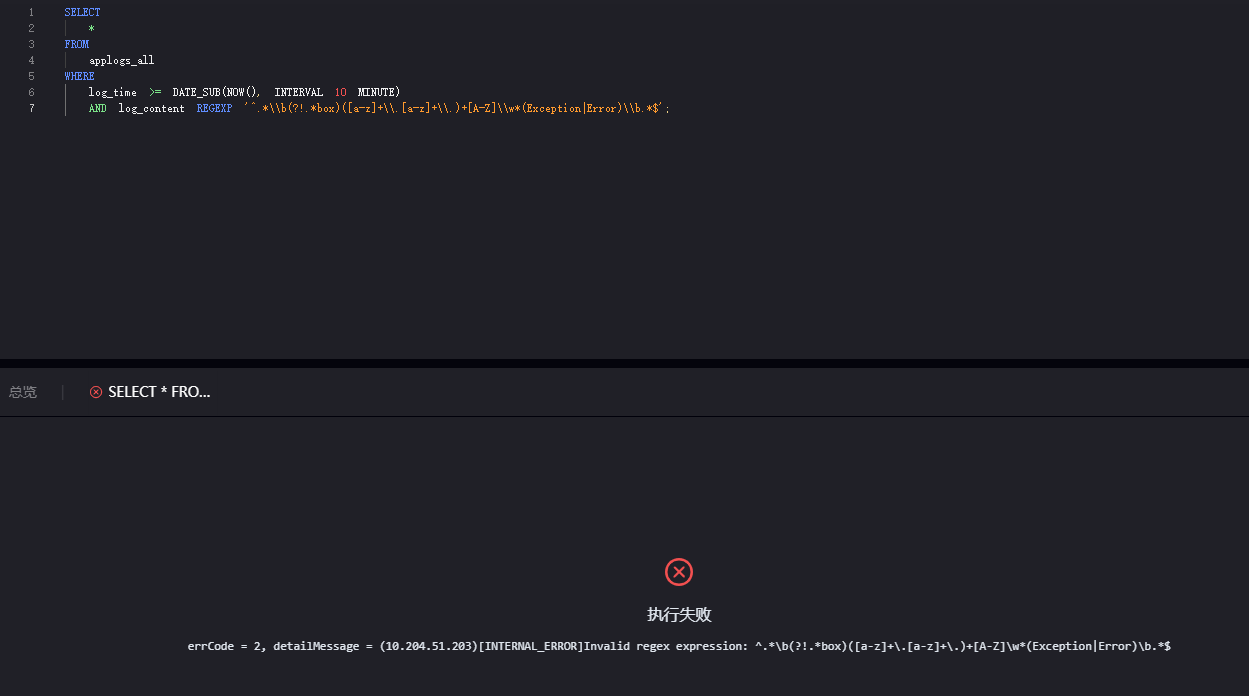Click line number 7 in the gutter

[31, 108]
